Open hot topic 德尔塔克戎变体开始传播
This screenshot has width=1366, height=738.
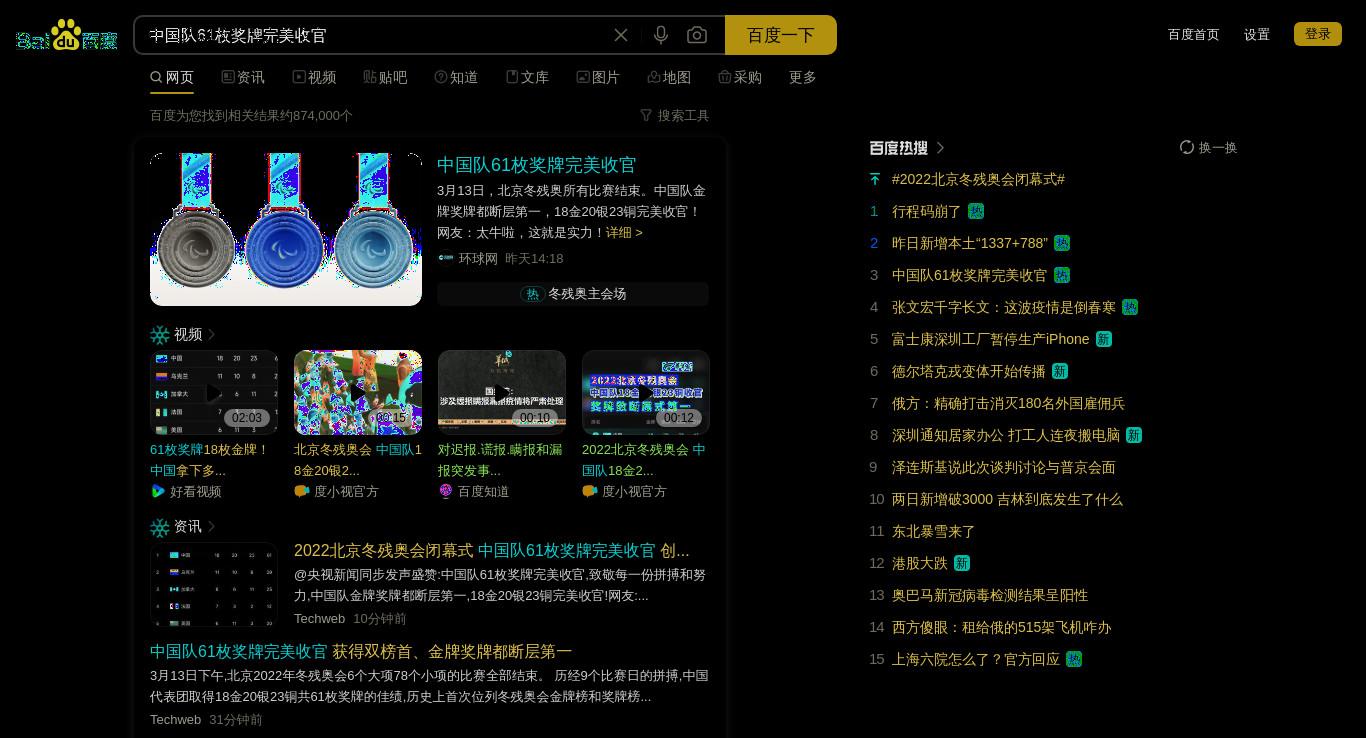click(x=969, y=371)
